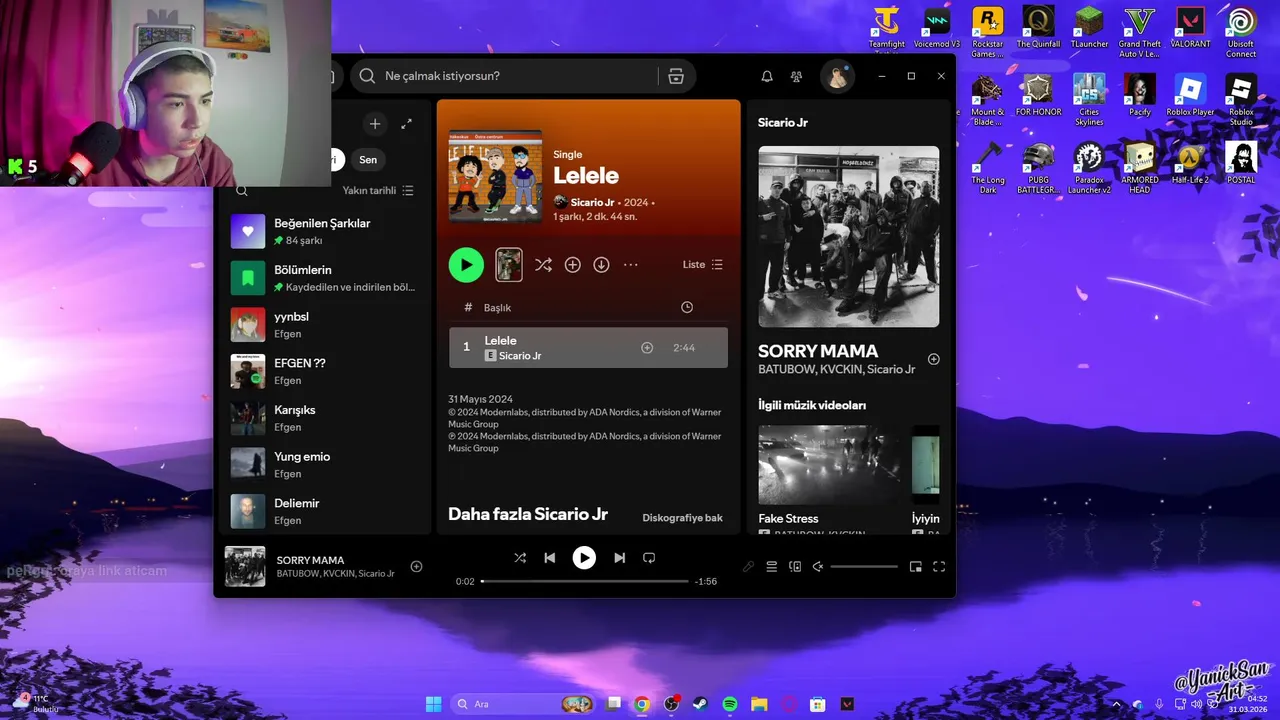Open the Spotify notifications bell
The width and height of the screenshot is (1280, 720).
(x=767, y=76)
